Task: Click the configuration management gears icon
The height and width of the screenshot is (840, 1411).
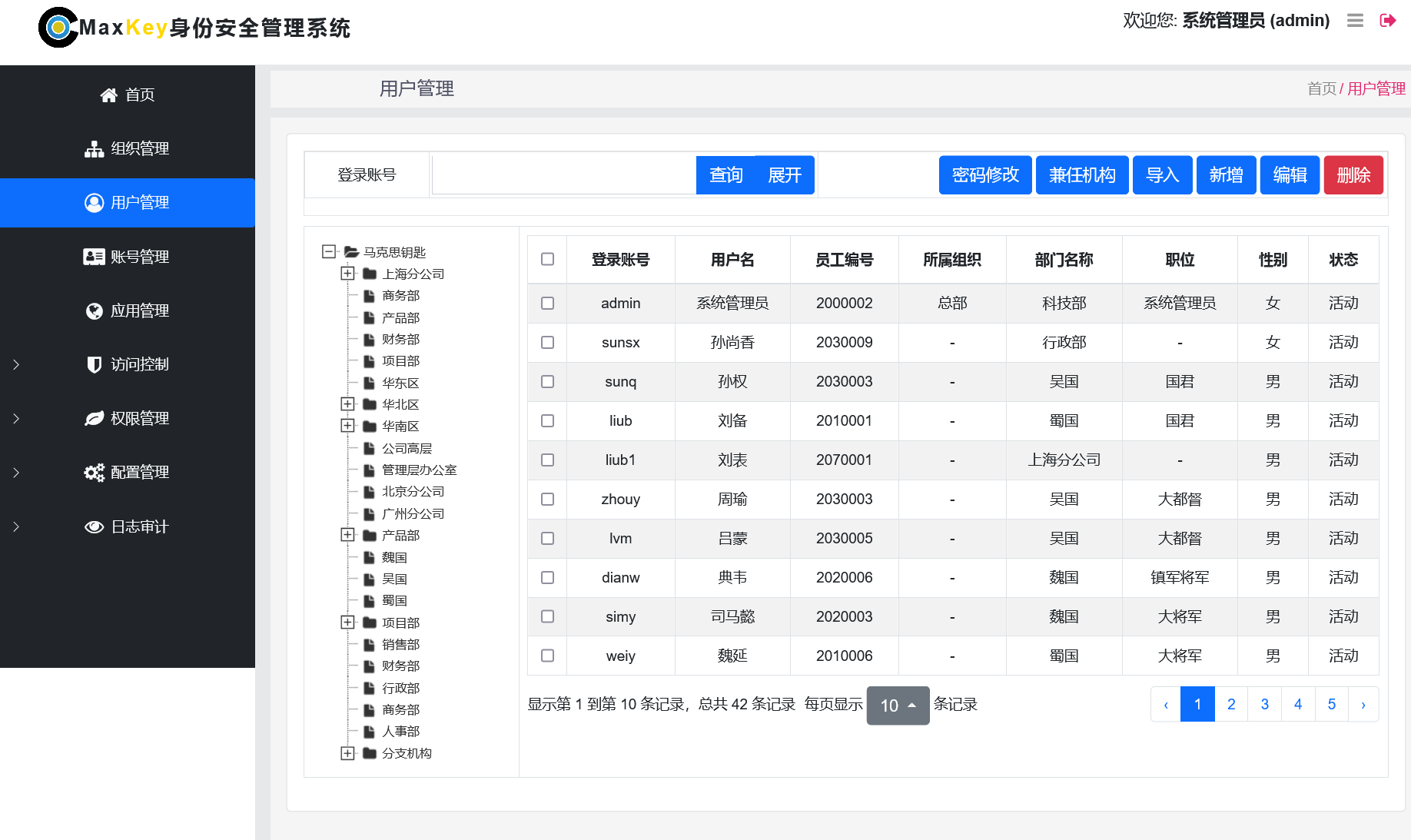Action: (94, 473)
